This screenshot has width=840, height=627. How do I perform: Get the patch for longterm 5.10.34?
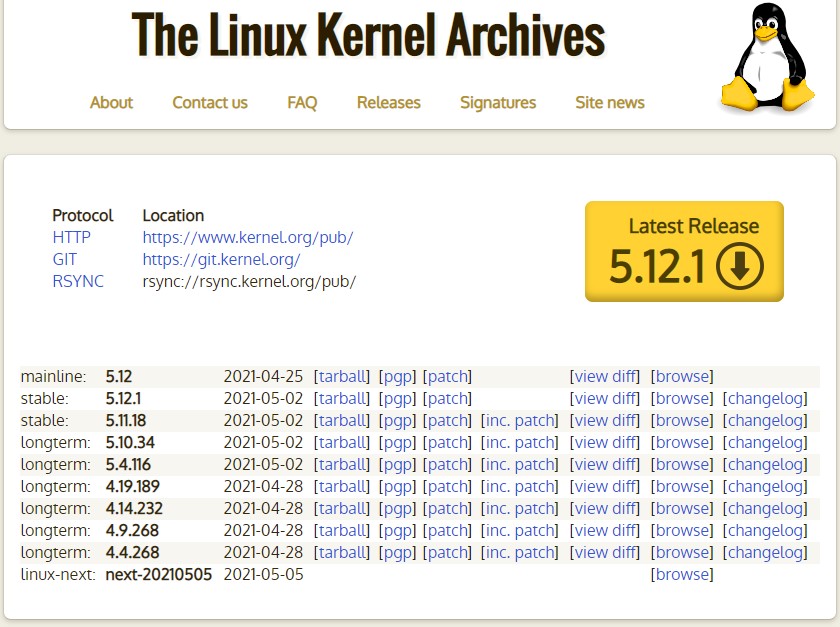[x=447, y=442]
